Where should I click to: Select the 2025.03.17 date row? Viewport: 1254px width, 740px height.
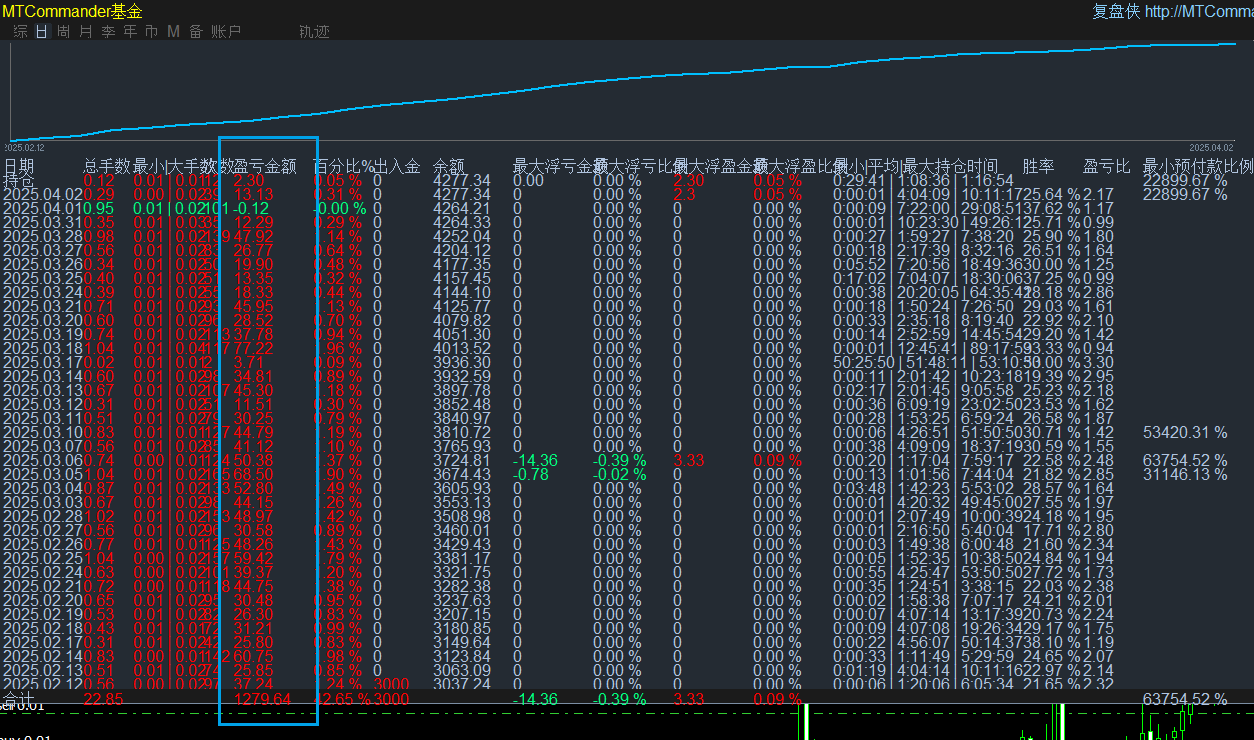pos(43,362)
